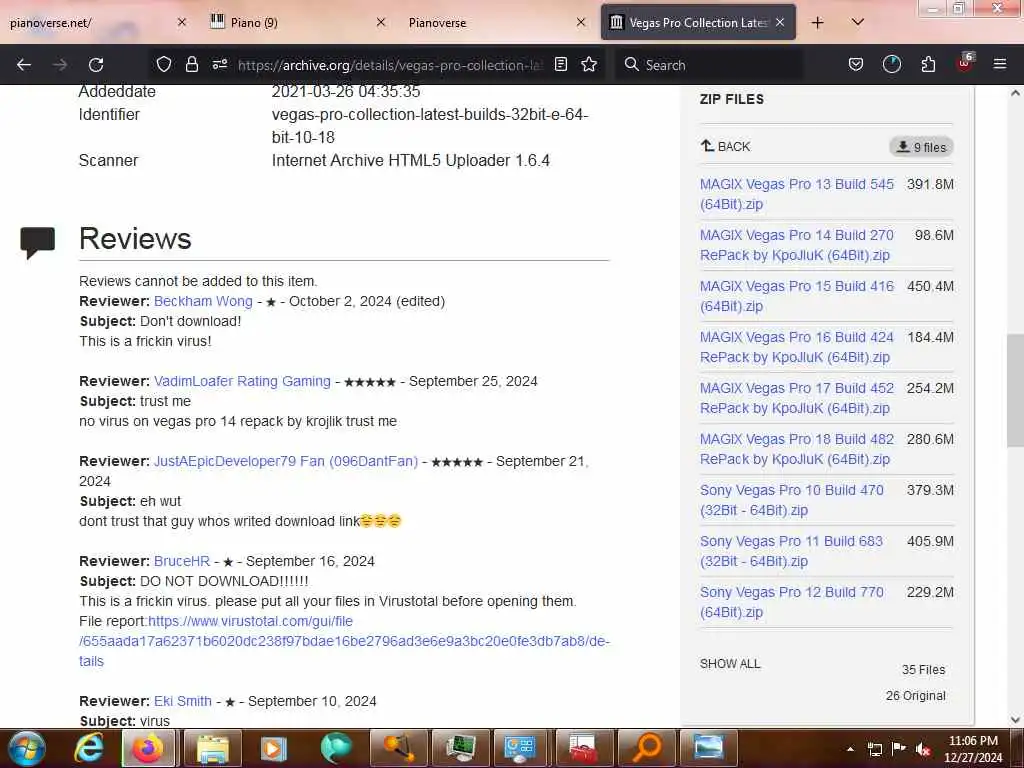Open MAGIX Vegas Pro 18 Build 482 zip
This screenshot has width=1024, height=768.
point(797,449)
